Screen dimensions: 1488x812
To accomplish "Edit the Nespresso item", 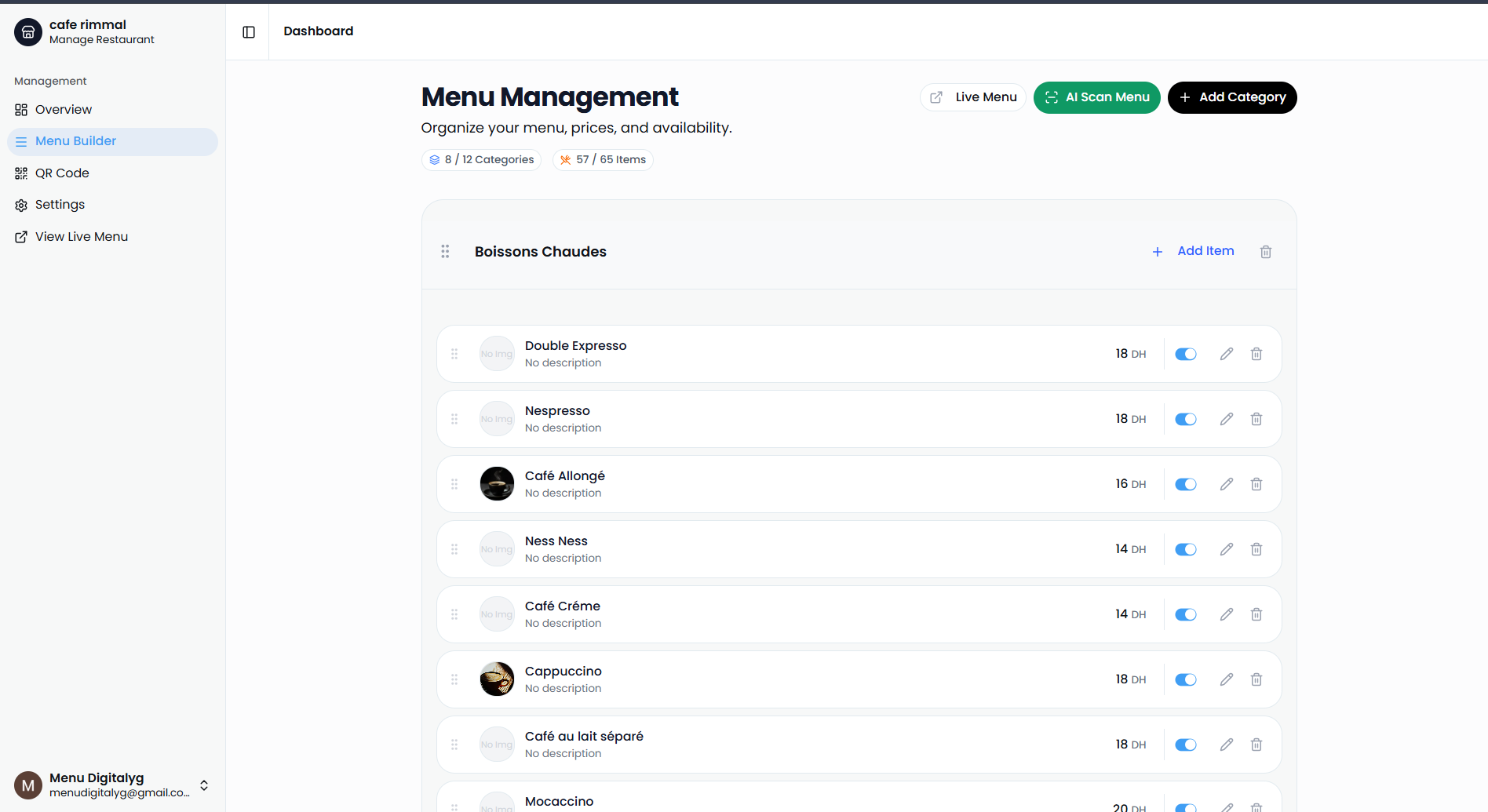I will pyautogui.click(x=1227, y=419).
